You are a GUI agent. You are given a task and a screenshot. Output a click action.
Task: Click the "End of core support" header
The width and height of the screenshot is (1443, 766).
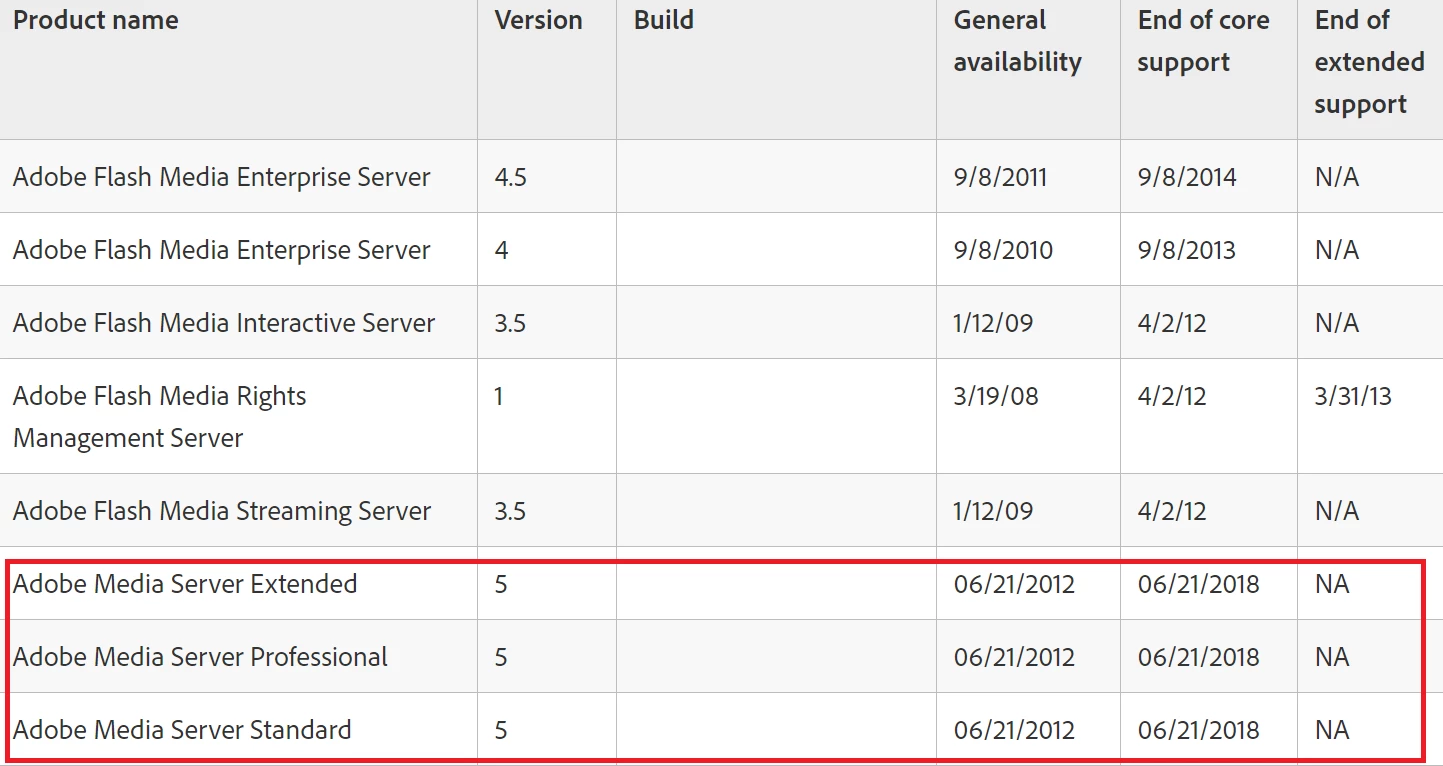click(1204, 42)
